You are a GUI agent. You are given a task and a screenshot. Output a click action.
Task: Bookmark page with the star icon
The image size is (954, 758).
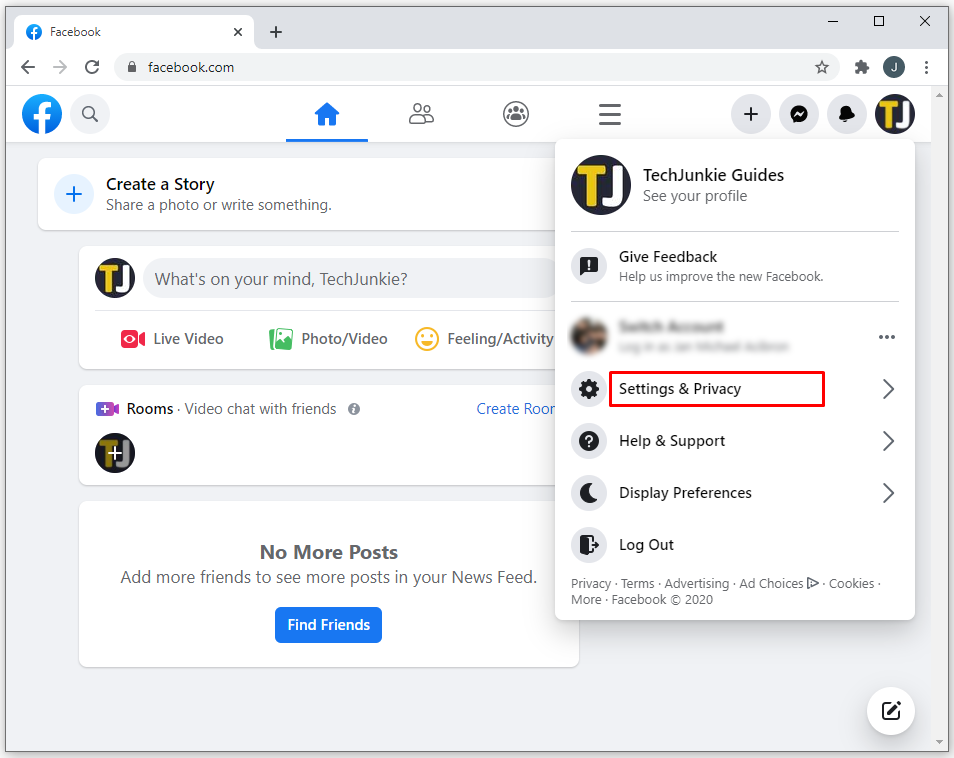pos(822,67)
